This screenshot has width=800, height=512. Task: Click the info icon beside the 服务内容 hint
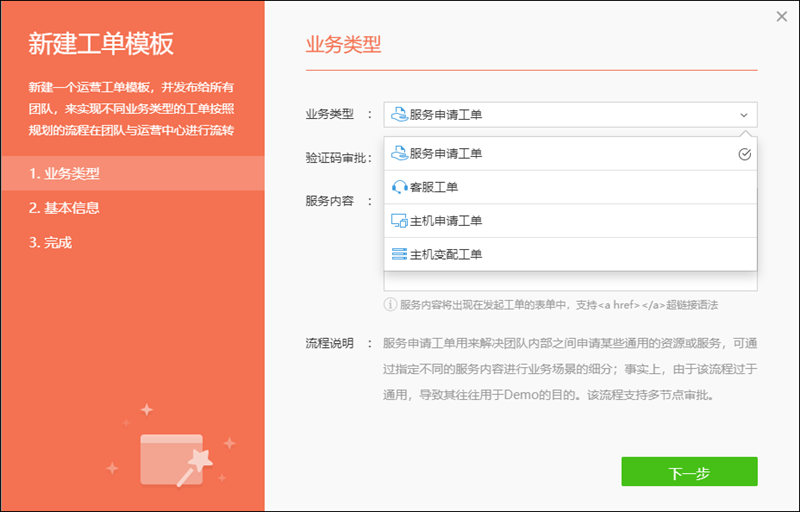click(390, 305)
